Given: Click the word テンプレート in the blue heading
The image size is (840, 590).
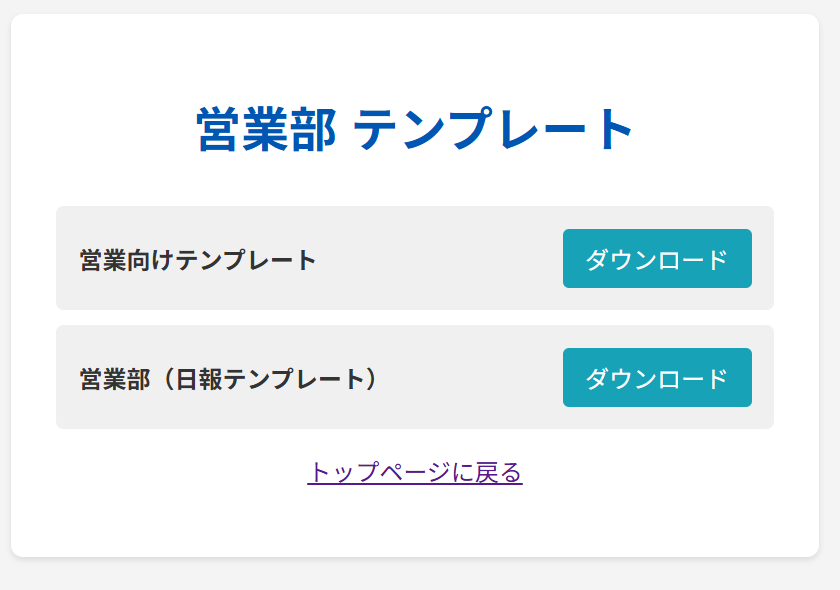Looking at the screenshot, I should [x=493, y=129].
